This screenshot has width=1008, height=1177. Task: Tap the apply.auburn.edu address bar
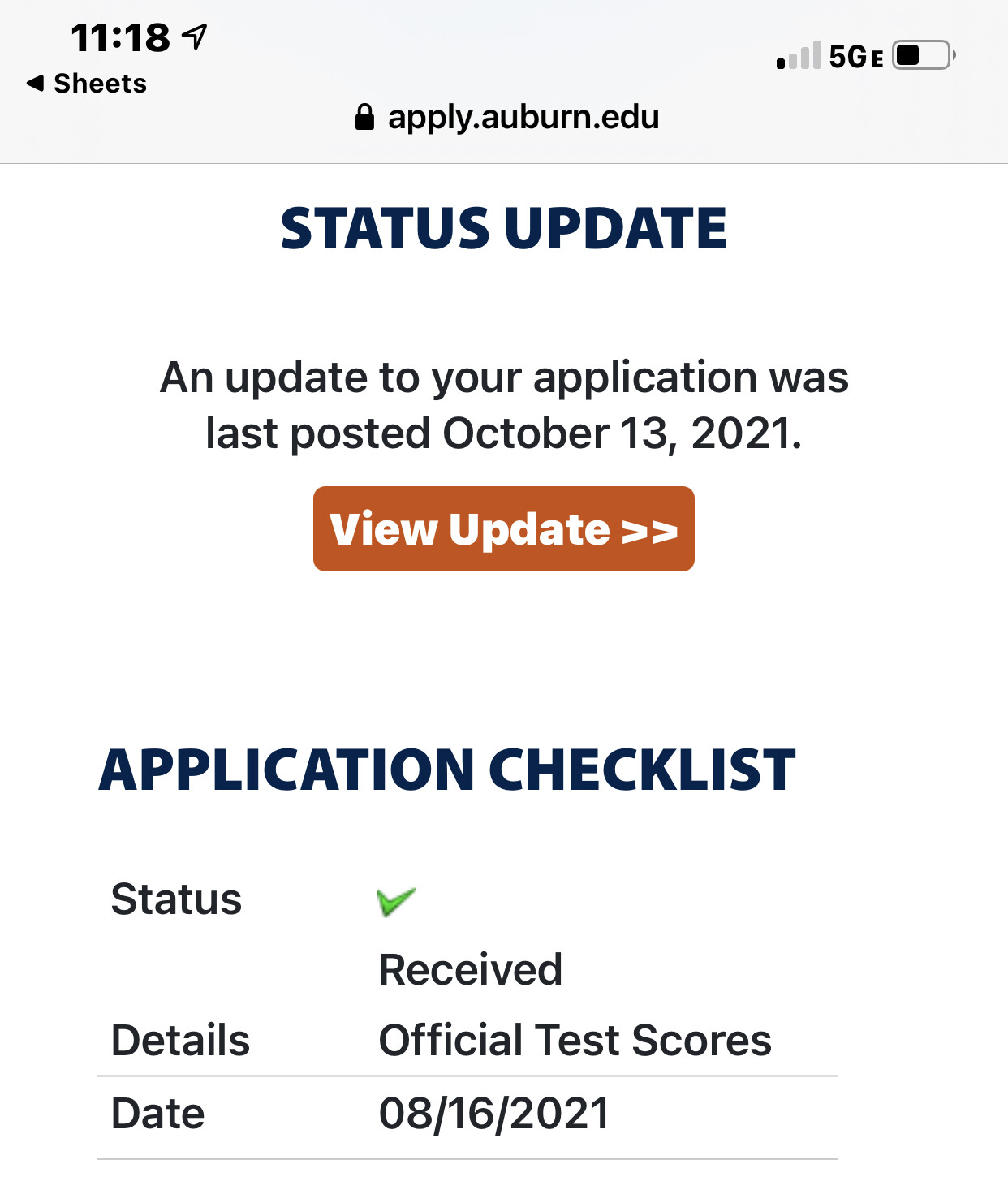pyautogui.click(x=507, y=117)
